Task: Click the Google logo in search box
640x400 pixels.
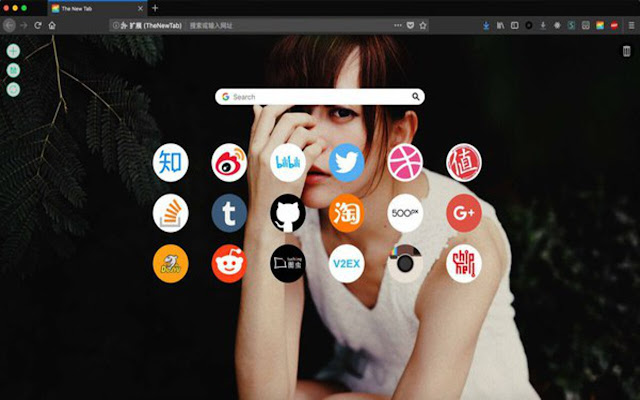Action: click(x=225, y=97)
